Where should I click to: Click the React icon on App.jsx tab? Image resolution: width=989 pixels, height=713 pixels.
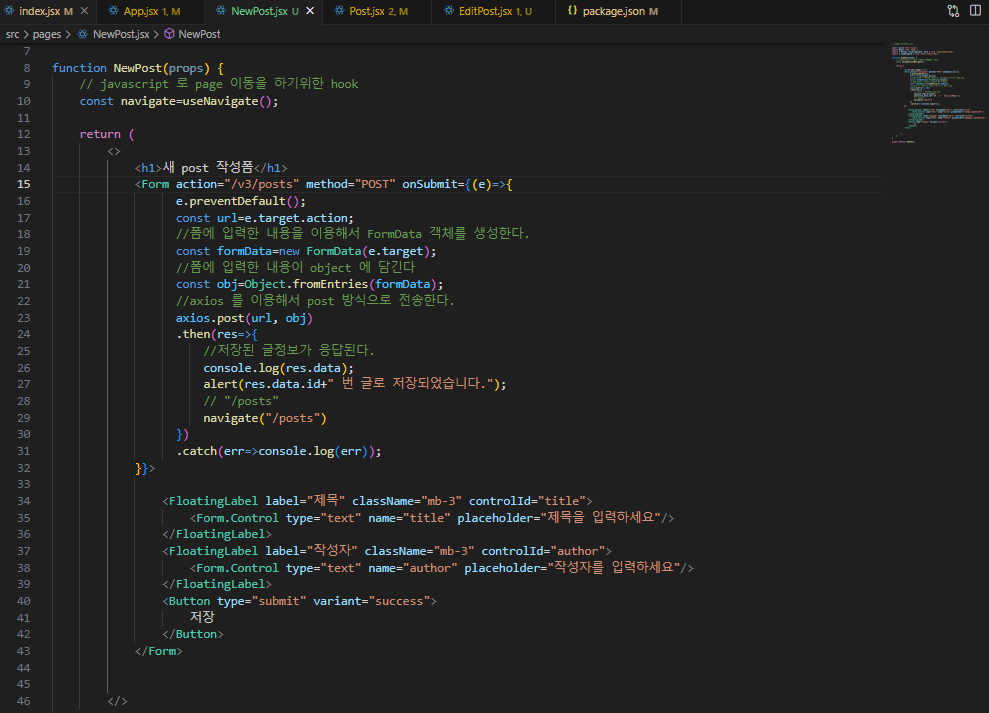pyautogui.click(x=114, y=11)
